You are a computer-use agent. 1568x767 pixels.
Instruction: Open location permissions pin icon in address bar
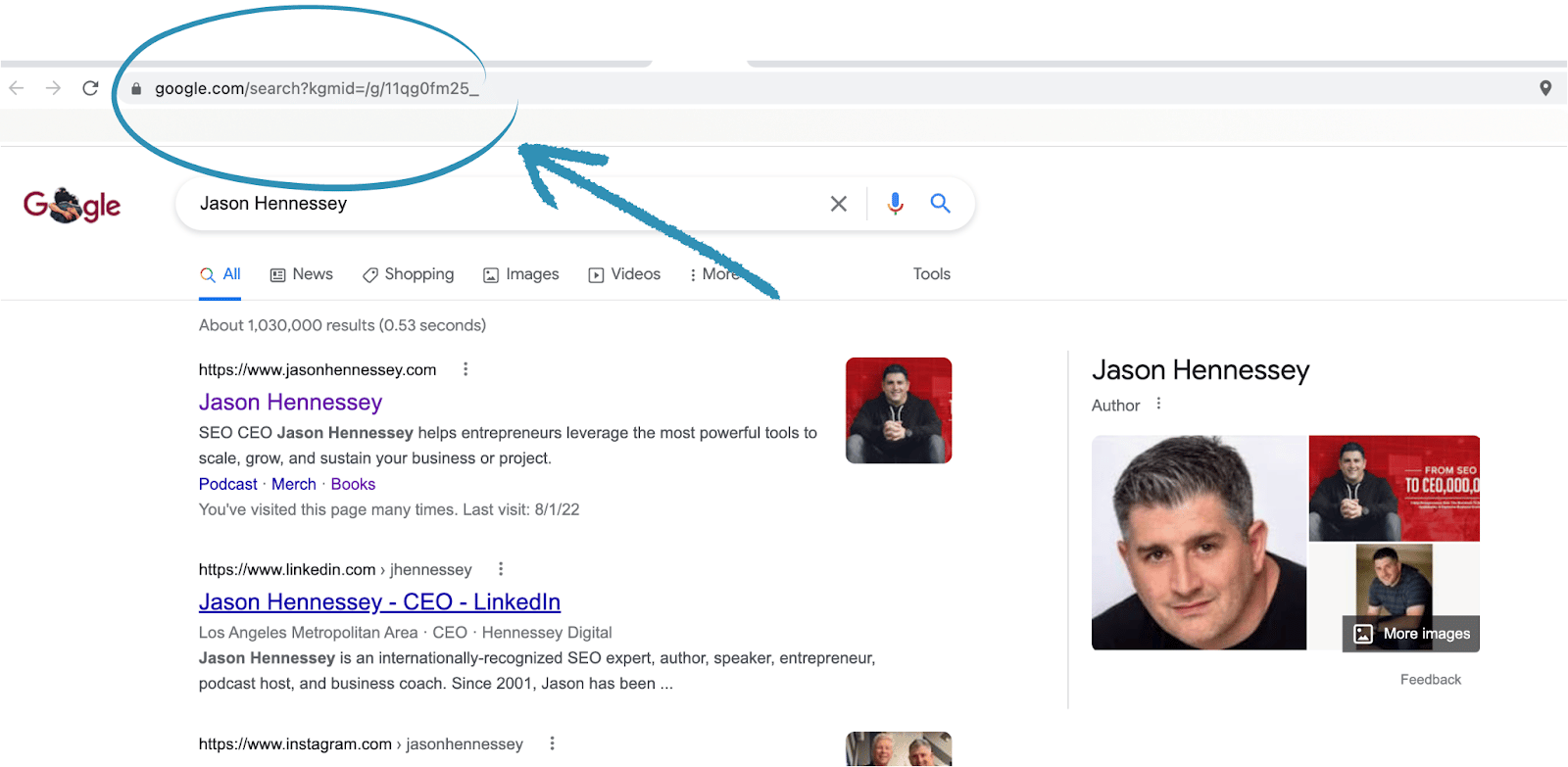coord(1545,88)
